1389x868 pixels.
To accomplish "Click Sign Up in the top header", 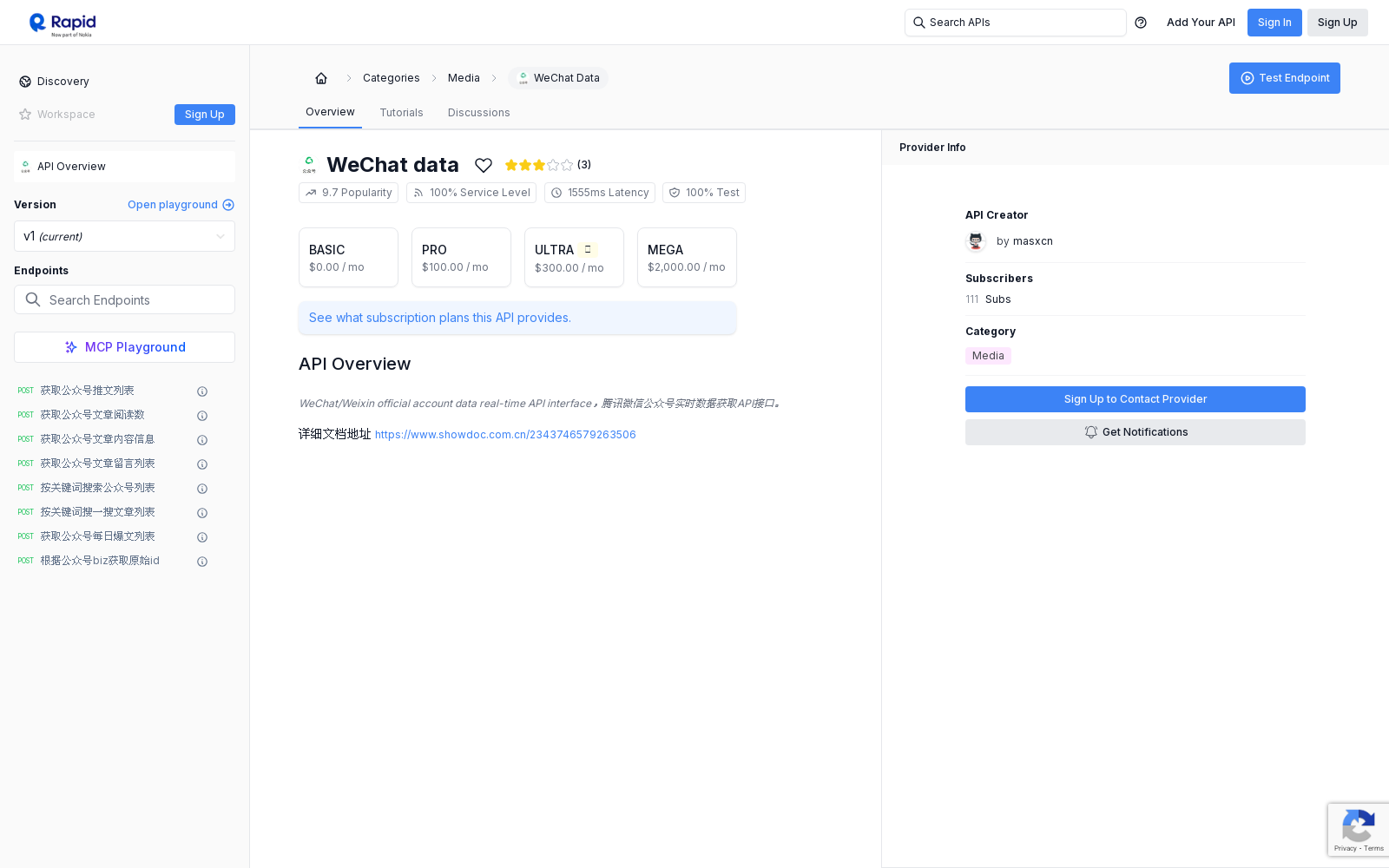I will (x=1337, y=23).
